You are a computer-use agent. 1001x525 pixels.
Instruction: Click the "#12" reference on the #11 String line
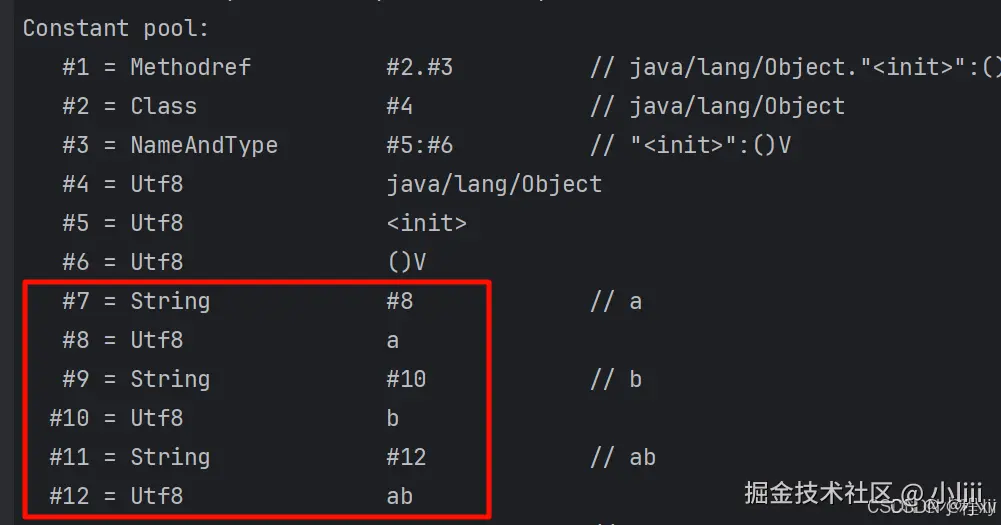coord(406,457)
